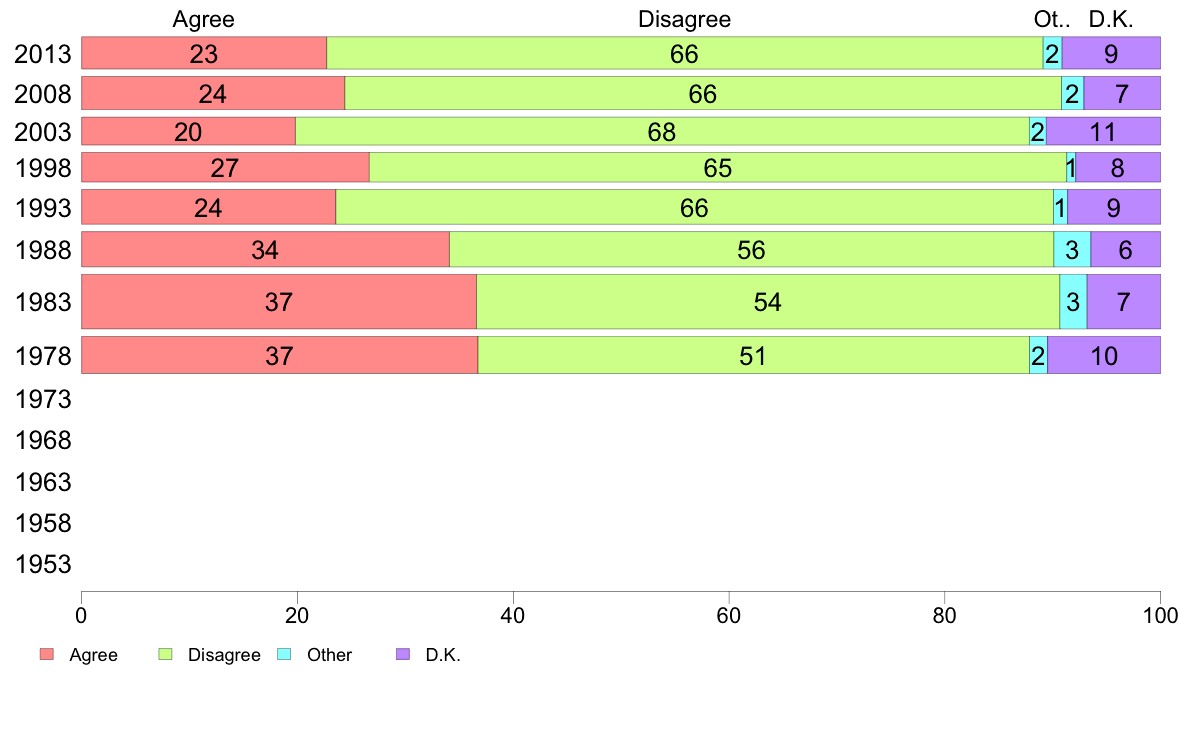Click the 1988 Other segment showing 3
This screenshot has width=1188, height=736.
click(1072, 250)
